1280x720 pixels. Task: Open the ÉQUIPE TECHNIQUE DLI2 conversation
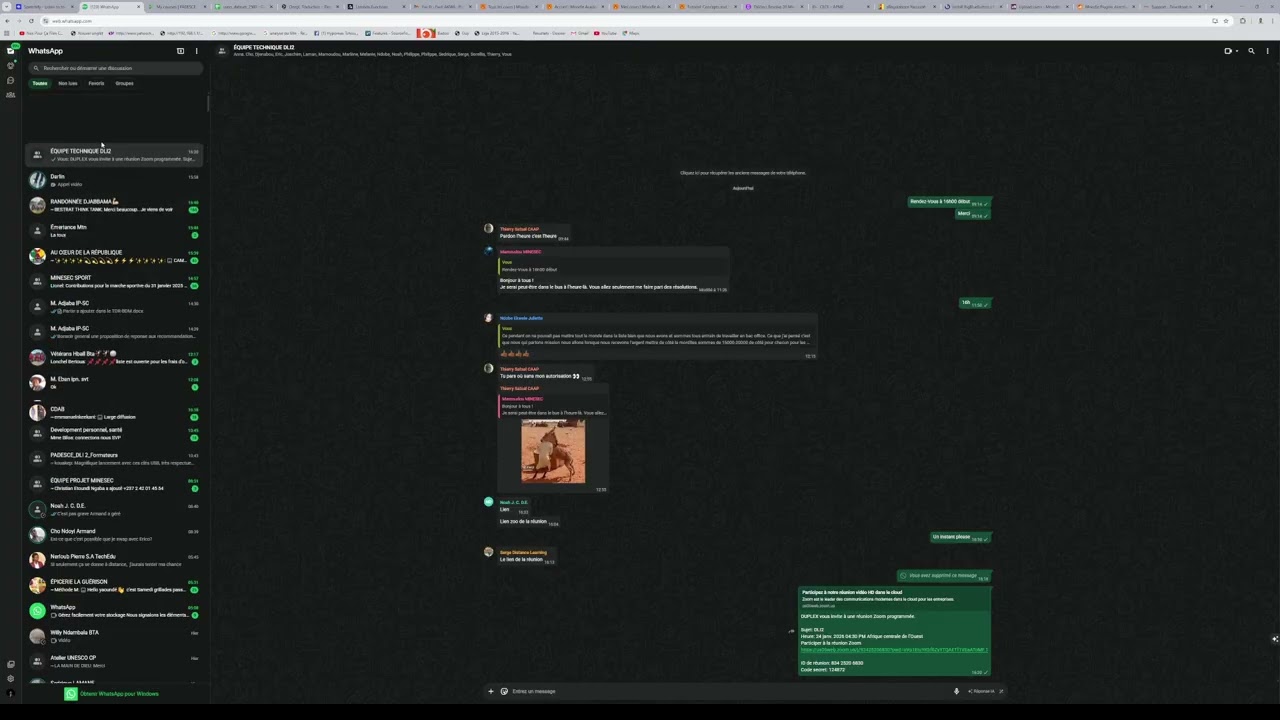point(115,155)
